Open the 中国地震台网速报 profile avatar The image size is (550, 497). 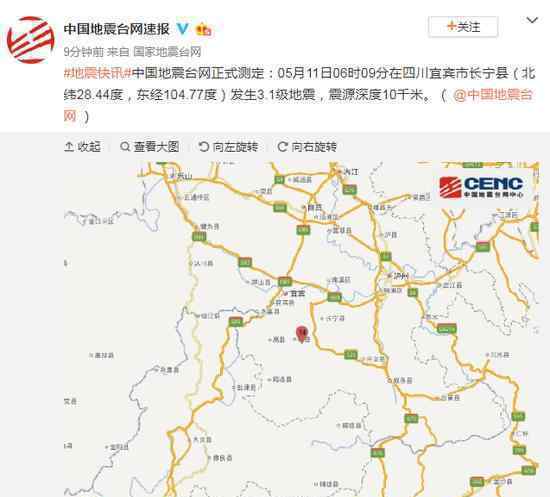pyautogui.click(x=31, y=40)
